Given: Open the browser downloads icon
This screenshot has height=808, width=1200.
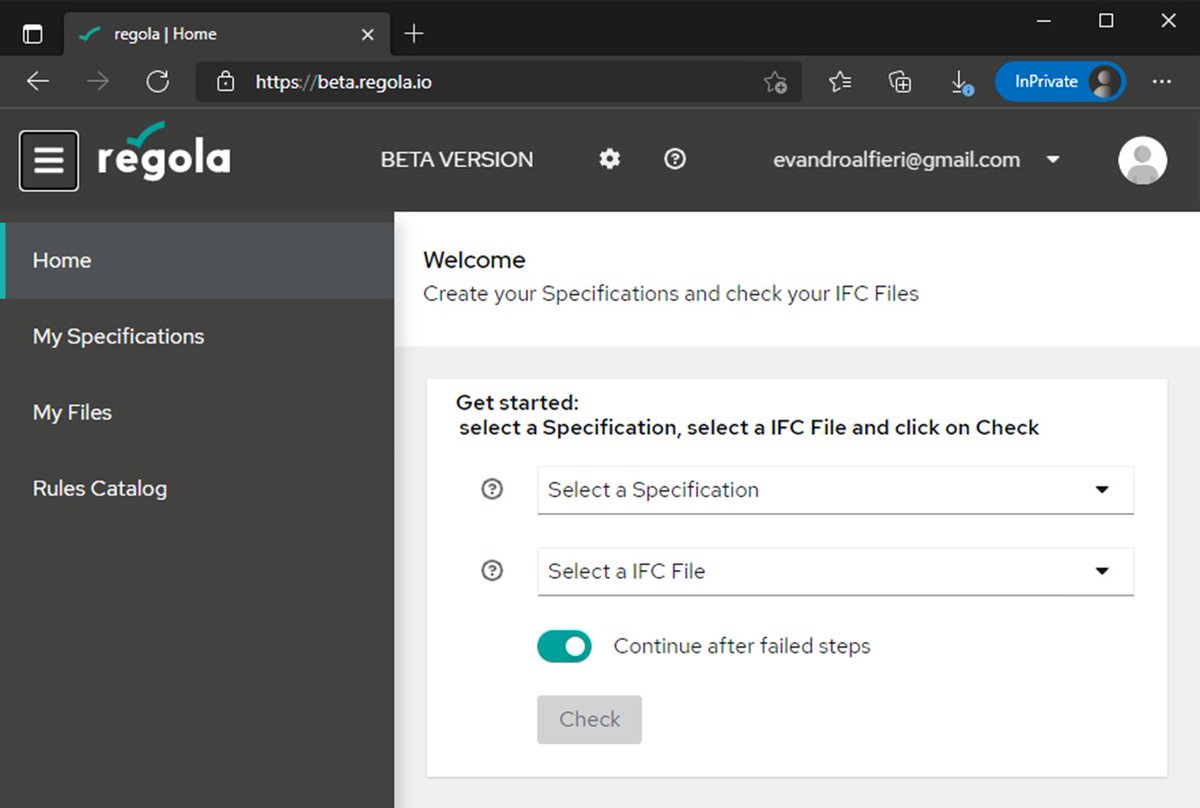Looking at the screenshot, I should (961, 83).
